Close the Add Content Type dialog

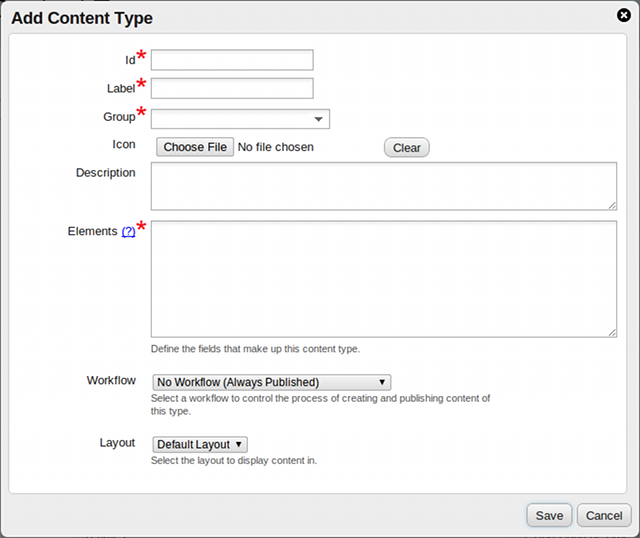coord(624,15)
